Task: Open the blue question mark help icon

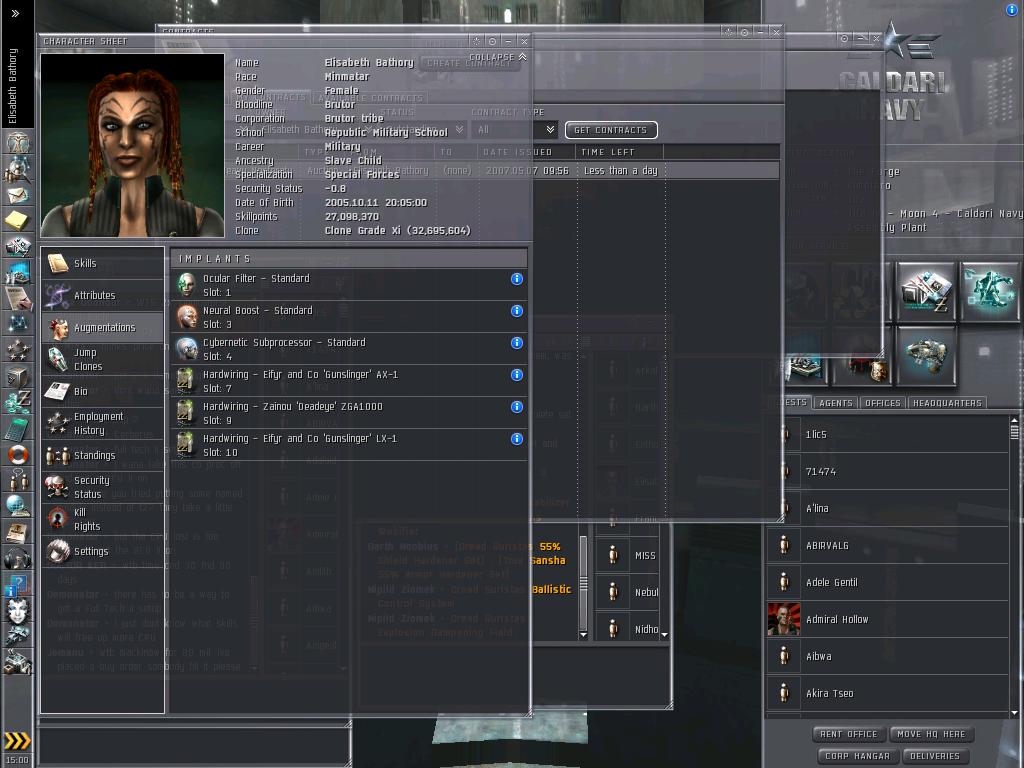Action: pos(18,584)
